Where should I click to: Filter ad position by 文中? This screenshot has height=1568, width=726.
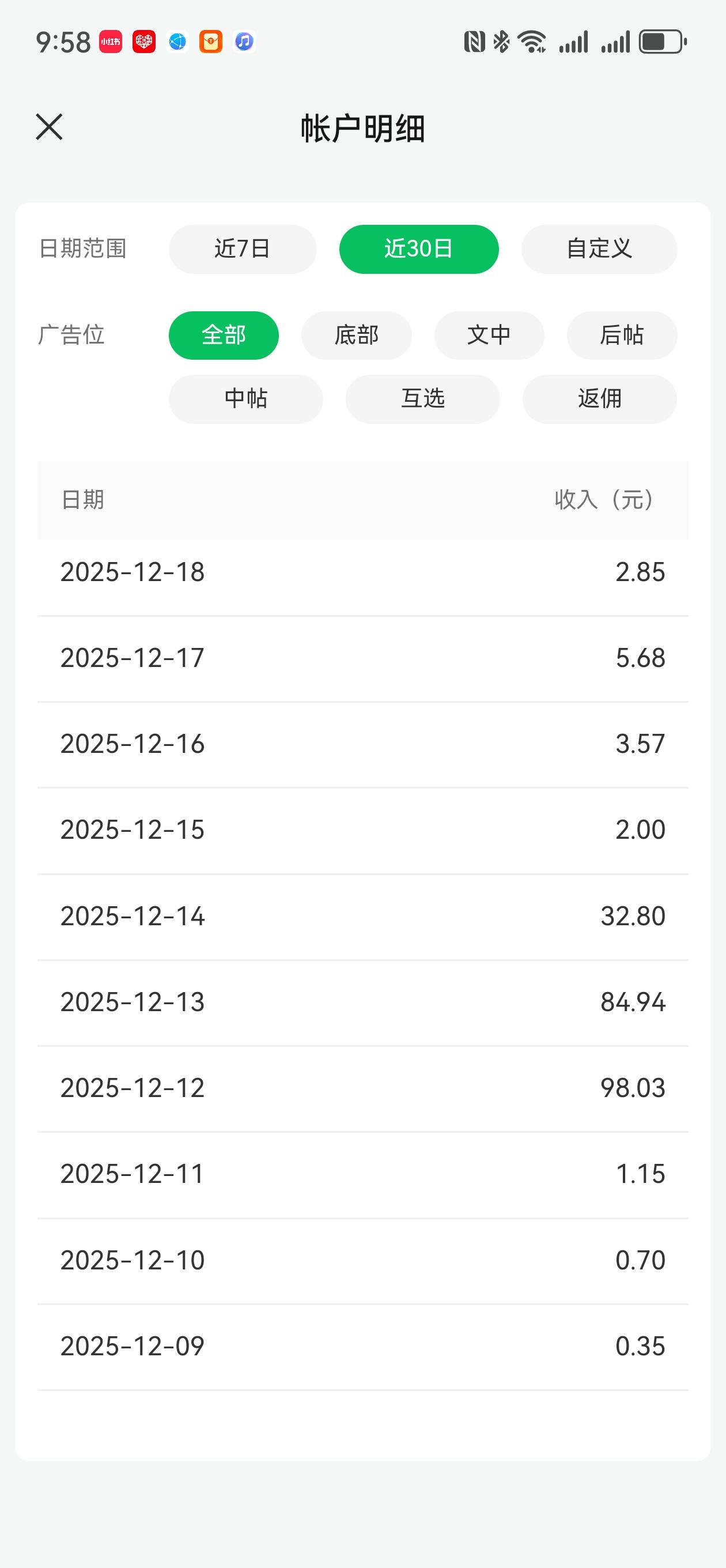pyautogui.click(x=489, y=336)
